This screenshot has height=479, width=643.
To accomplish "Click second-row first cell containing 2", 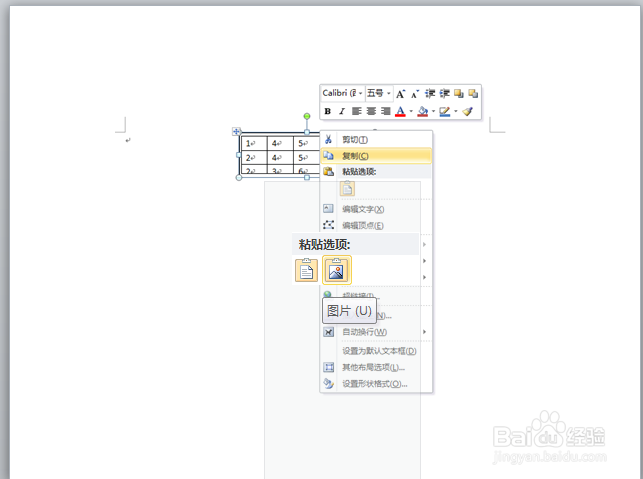I will tap(254, 157).
